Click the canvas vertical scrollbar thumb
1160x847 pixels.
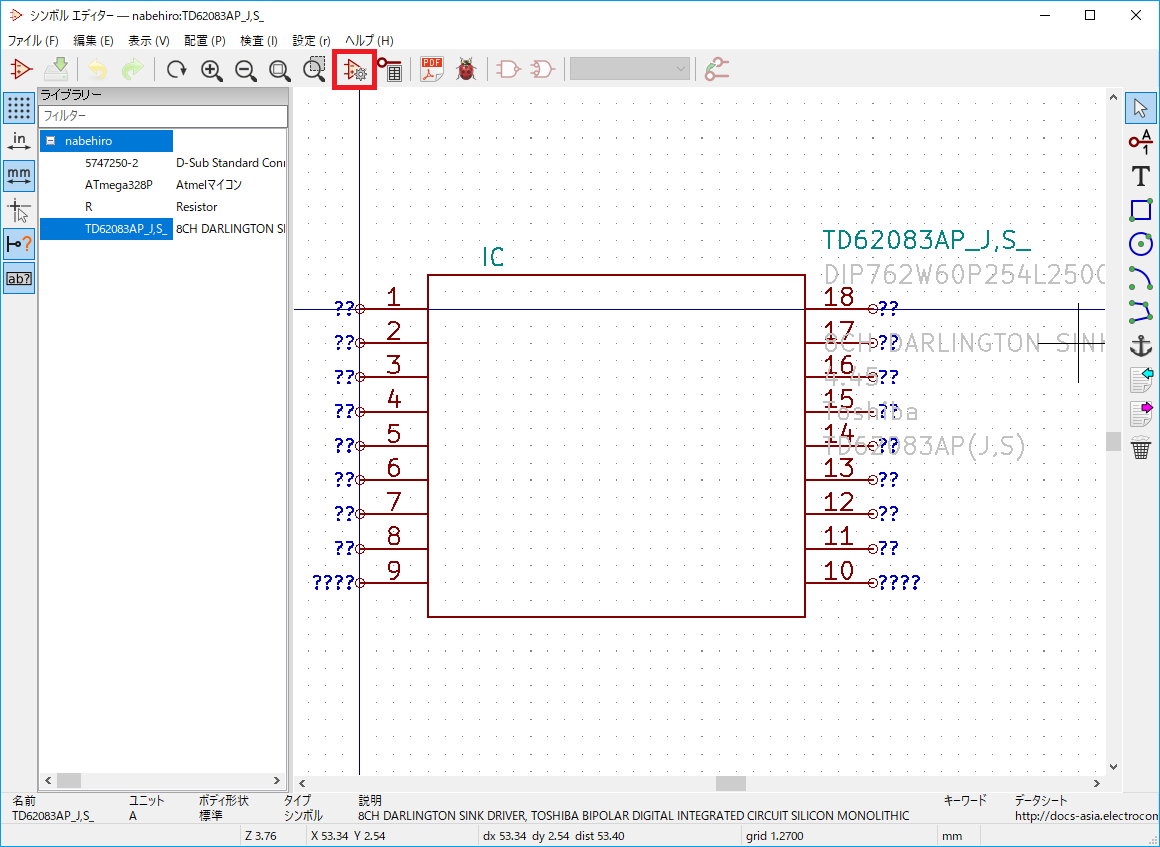tap(1113, 442)
